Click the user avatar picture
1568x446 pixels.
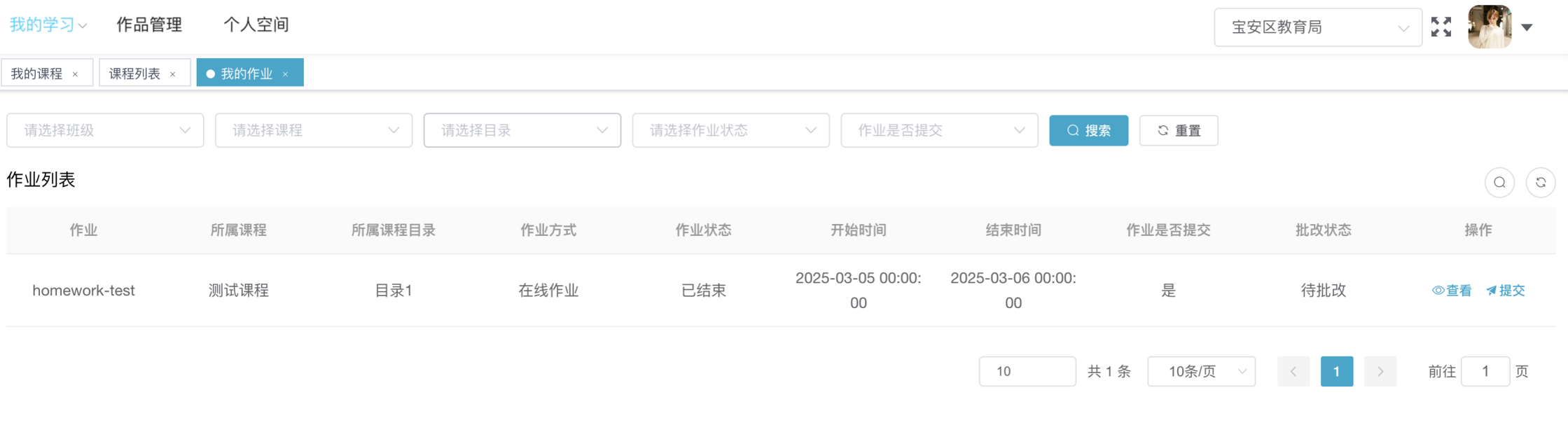[x=1489, y=27]
